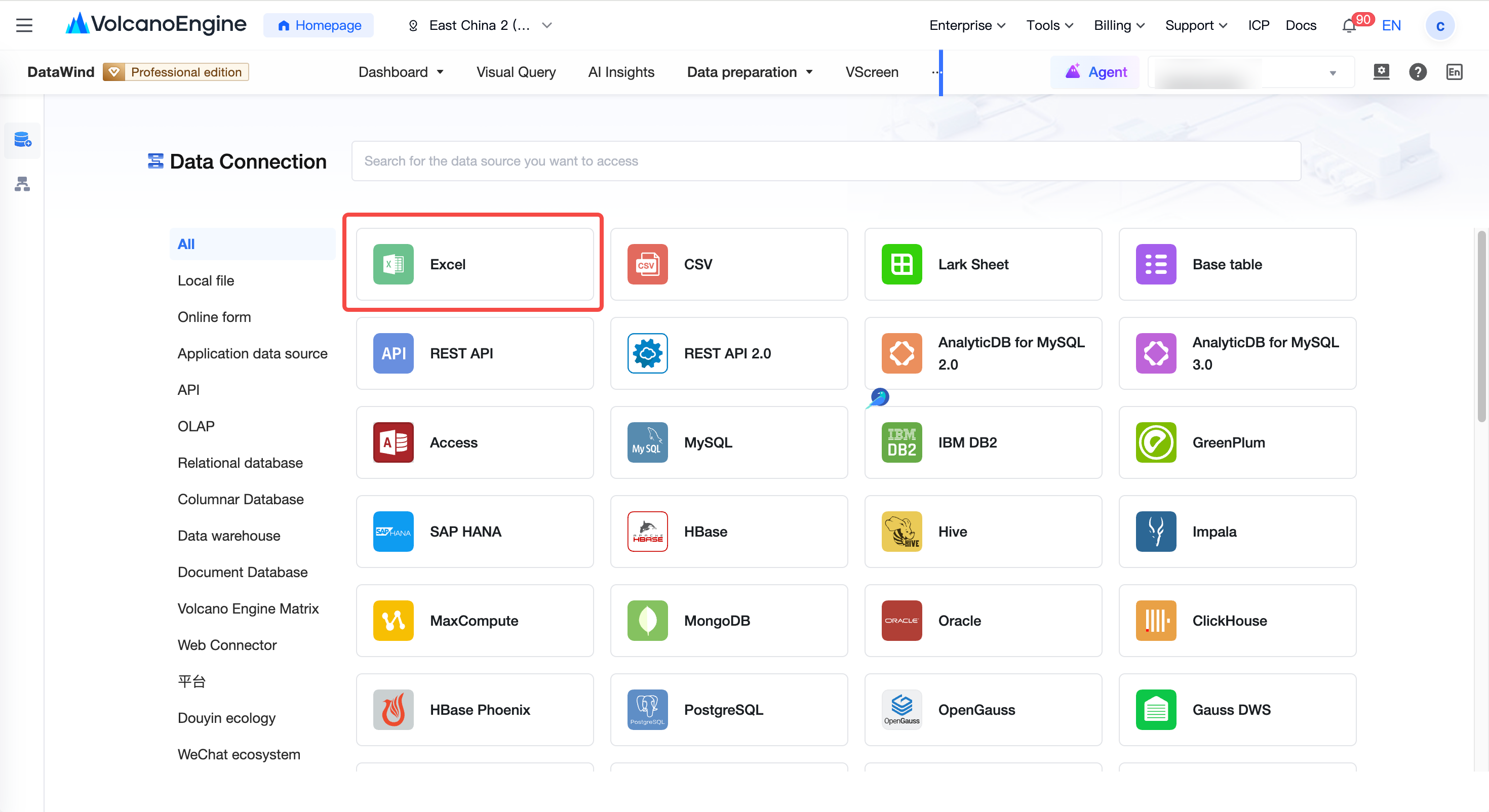Open the help question mark icon
The image size is (1489, 812).
click(x=1417, y=72)
